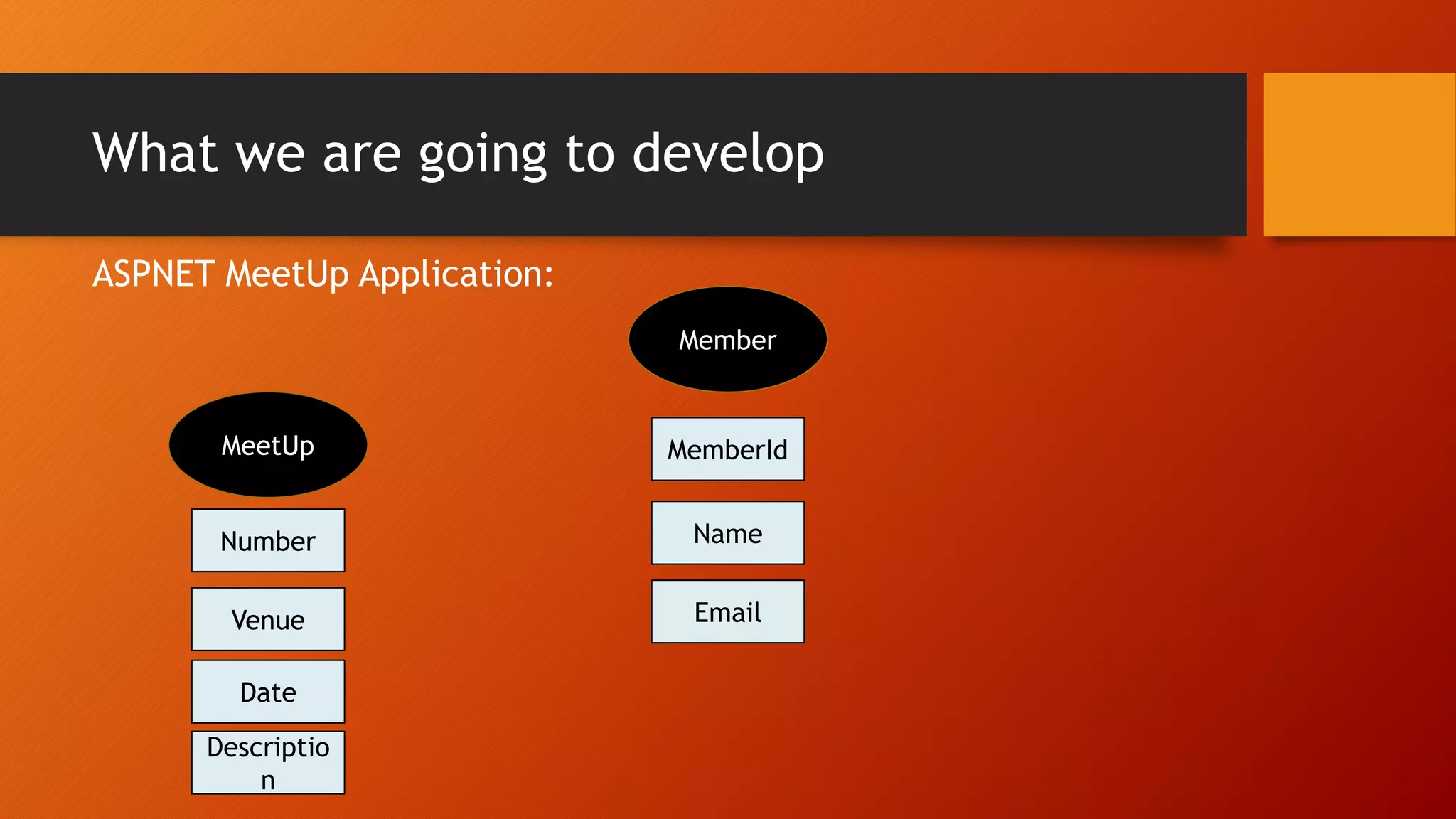Click 'MeetUp' word in the subtitle line
This screenshot has height=819, width=1456.
click(287, 274)
